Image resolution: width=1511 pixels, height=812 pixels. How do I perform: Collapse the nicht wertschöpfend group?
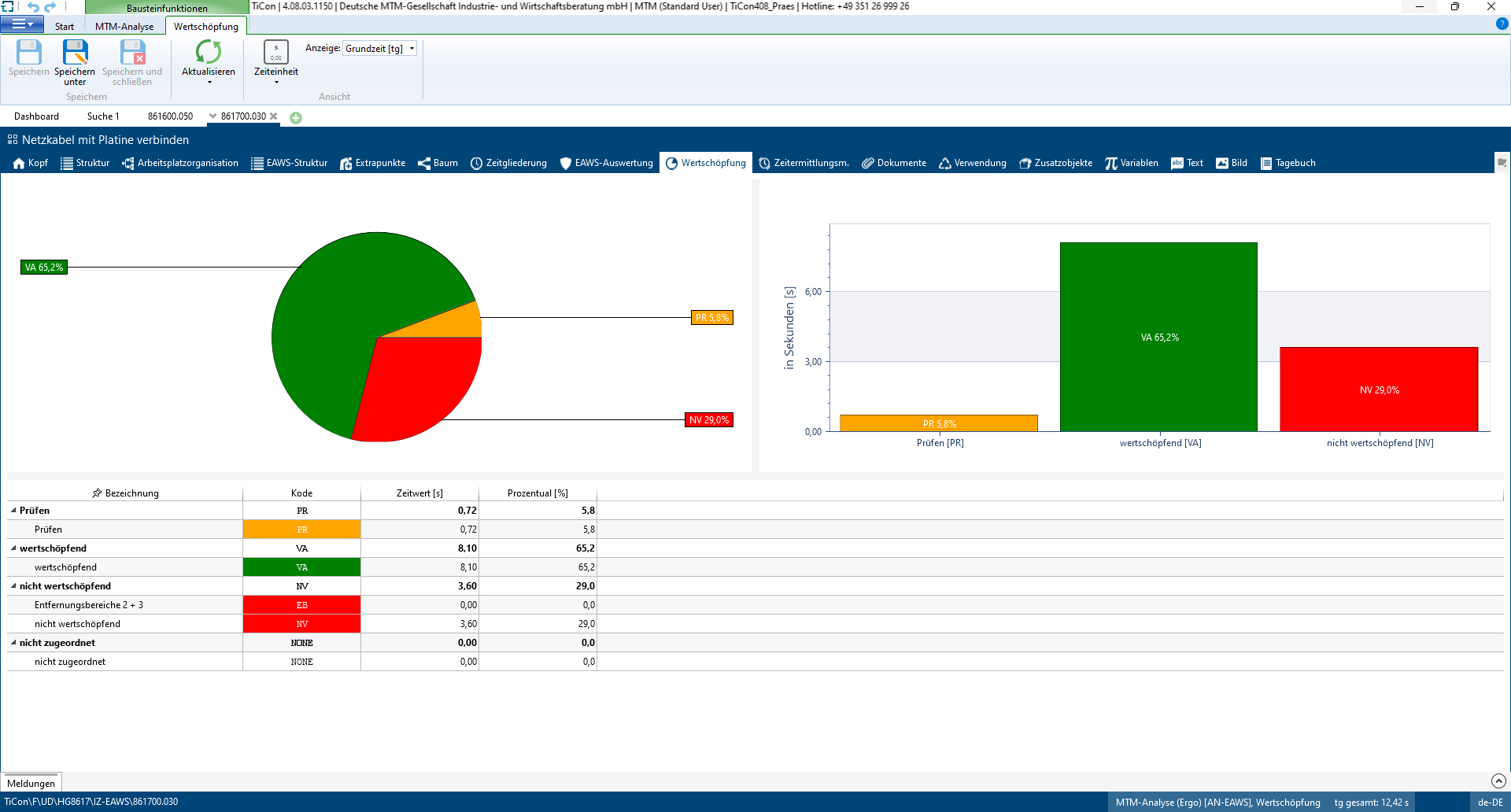[13, 586]
